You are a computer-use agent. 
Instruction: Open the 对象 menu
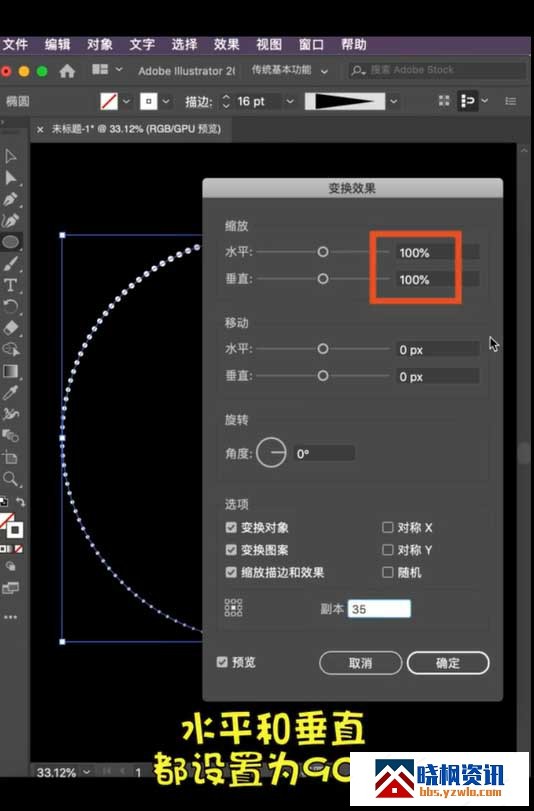tap(99, 45)
